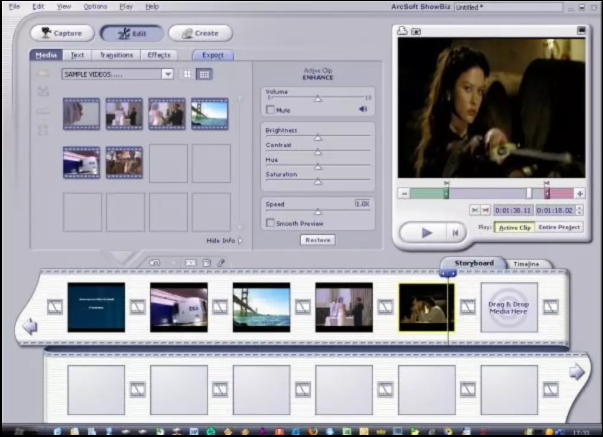Select the bridge clip in media album
Image resolution: width=603 pixels, height=437 pixels.
209,114
